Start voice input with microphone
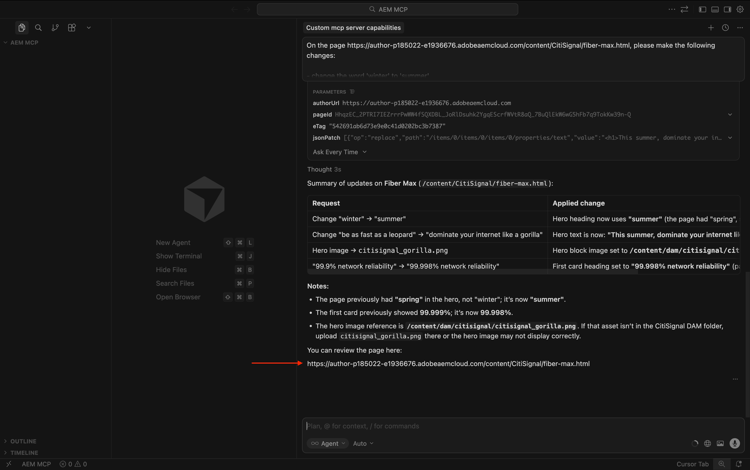The image size is (750, 470). click(735, 444)
